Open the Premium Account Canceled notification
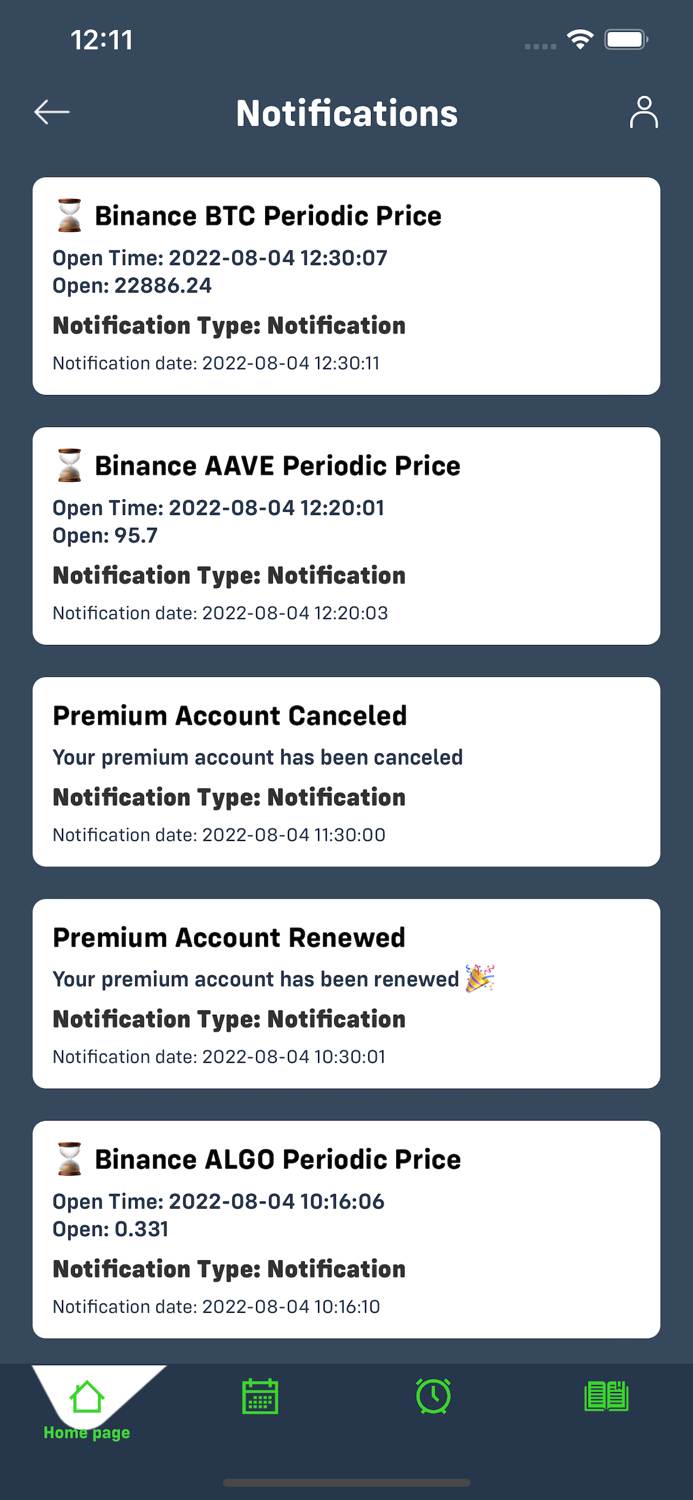This screenshot has height=1500, width=693. tap(346, 771)
